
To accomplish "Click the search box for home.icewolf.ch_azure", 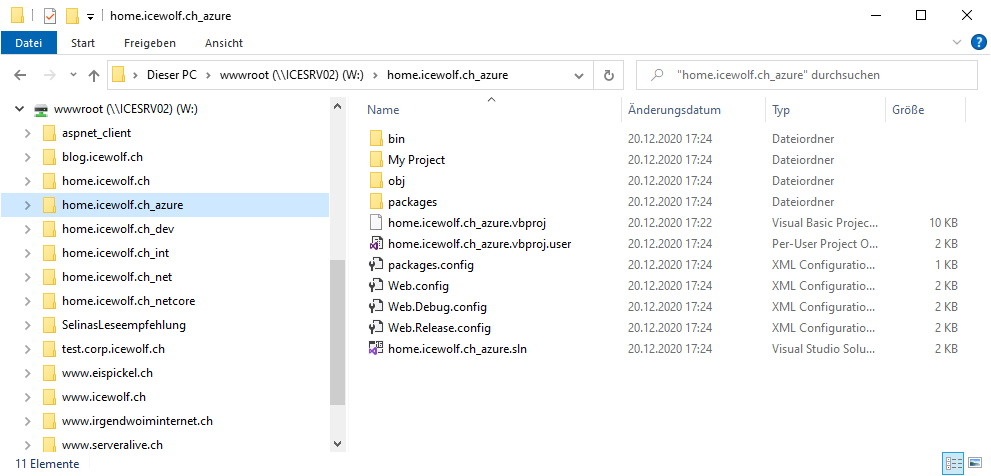I will click(806, 75).
